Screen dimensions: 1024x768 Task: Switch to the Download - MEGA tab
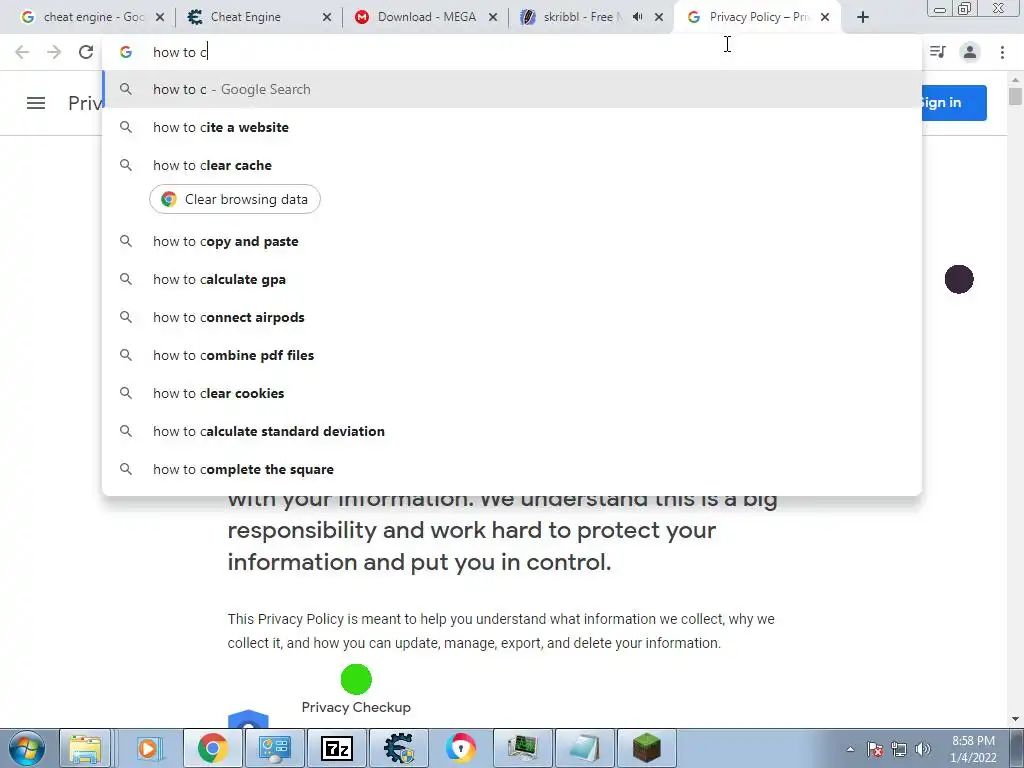[426, 18]
